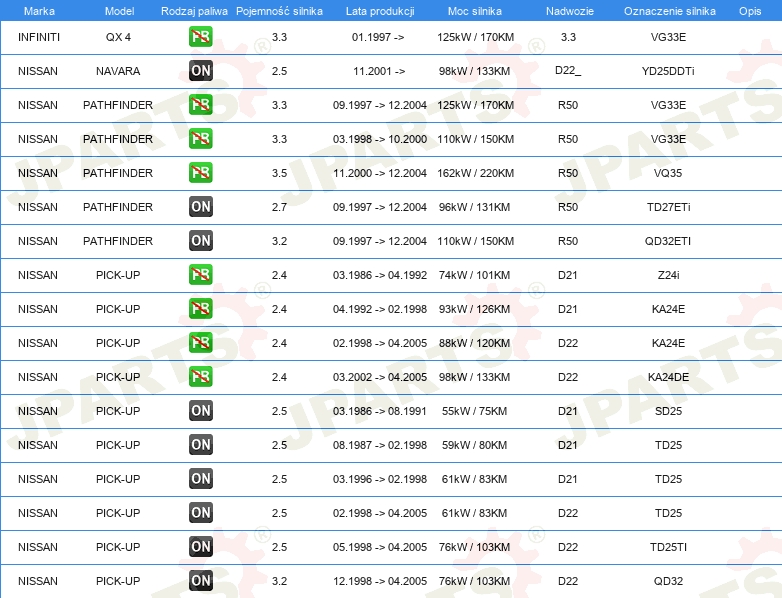Click engine capacity 3.5 in VQ35 row
This screenshot has height=598, width=782.
[279, 173]
